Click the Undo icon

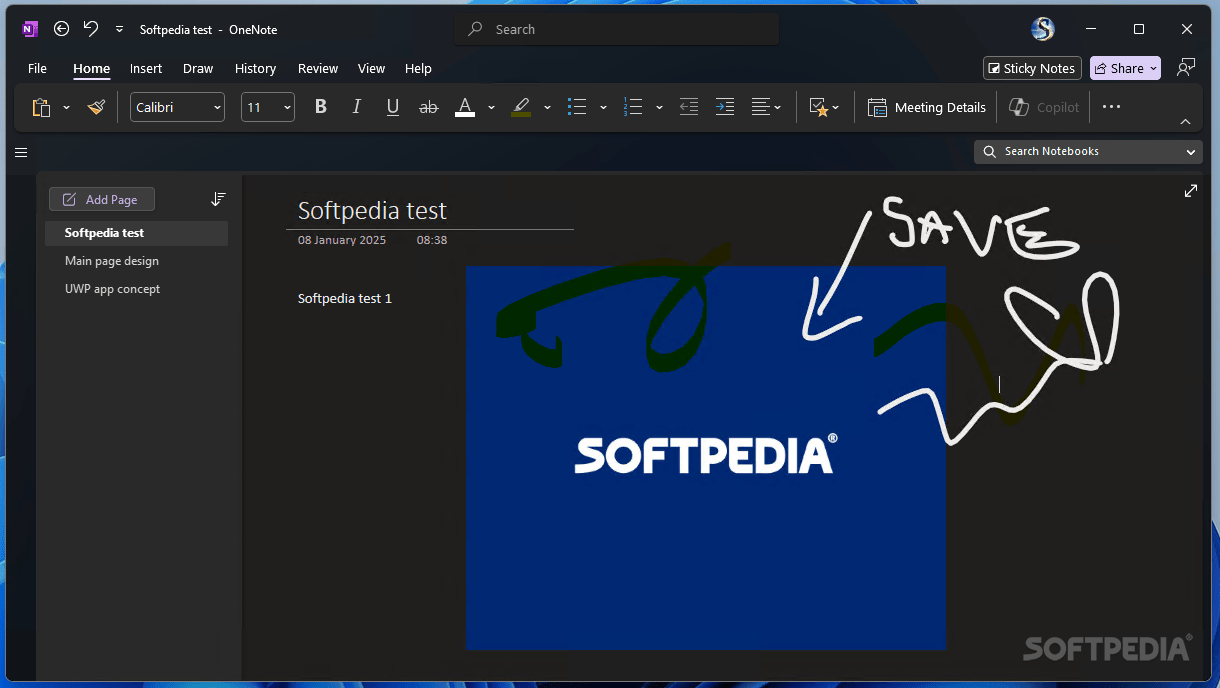(90, 29)
